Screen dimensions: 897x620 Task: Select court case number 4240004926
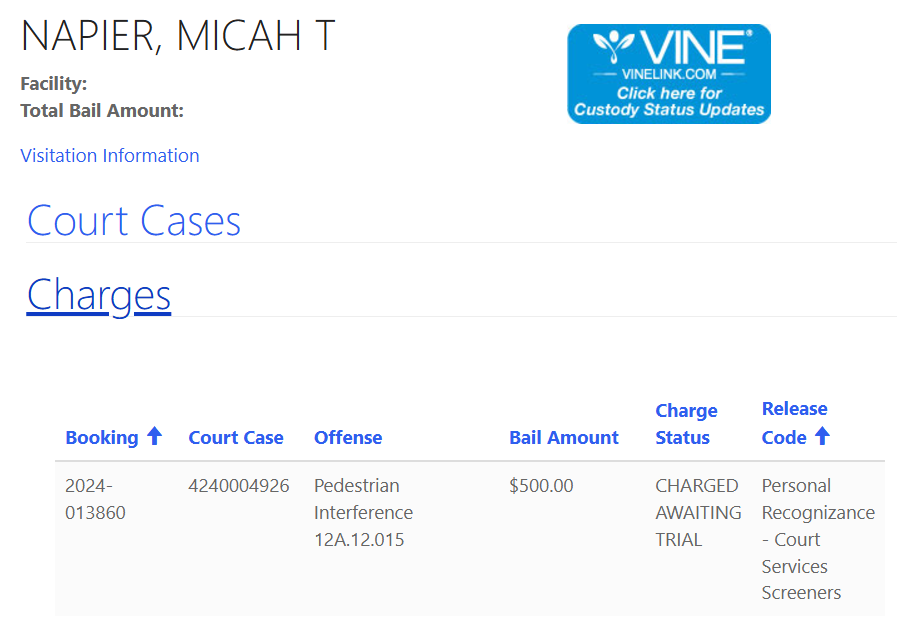point(239,486)
